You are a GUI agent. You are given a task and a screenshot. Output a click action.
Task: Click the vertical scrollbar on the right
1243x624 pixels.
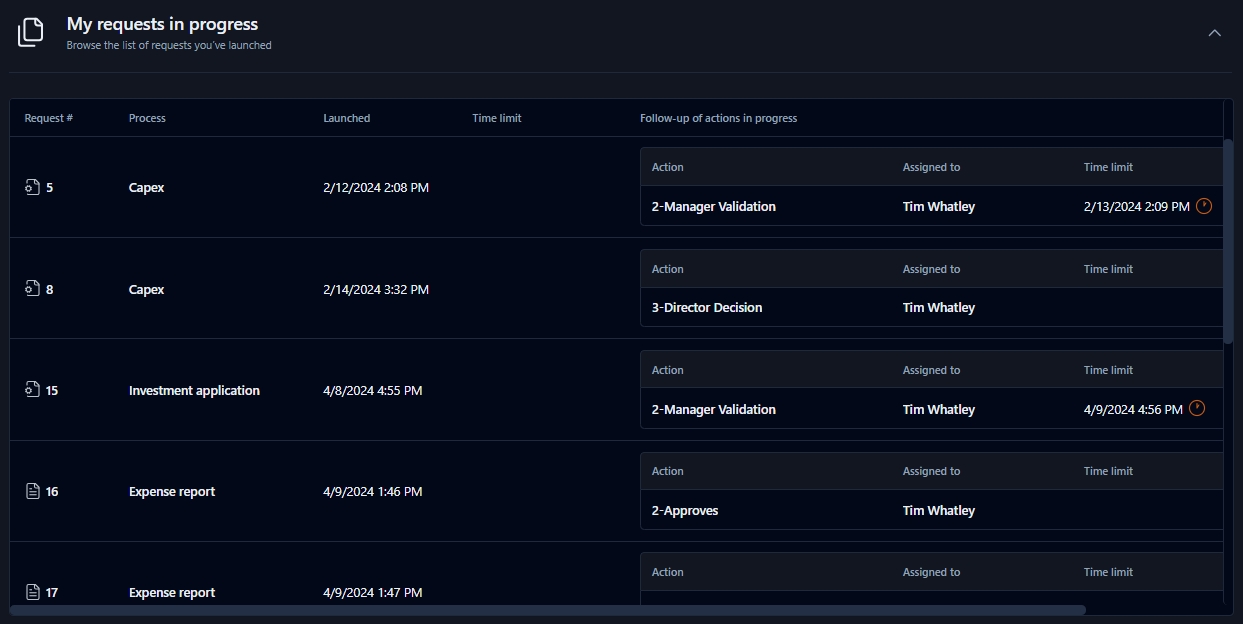pyautogui.click(x=1228, y=241)
